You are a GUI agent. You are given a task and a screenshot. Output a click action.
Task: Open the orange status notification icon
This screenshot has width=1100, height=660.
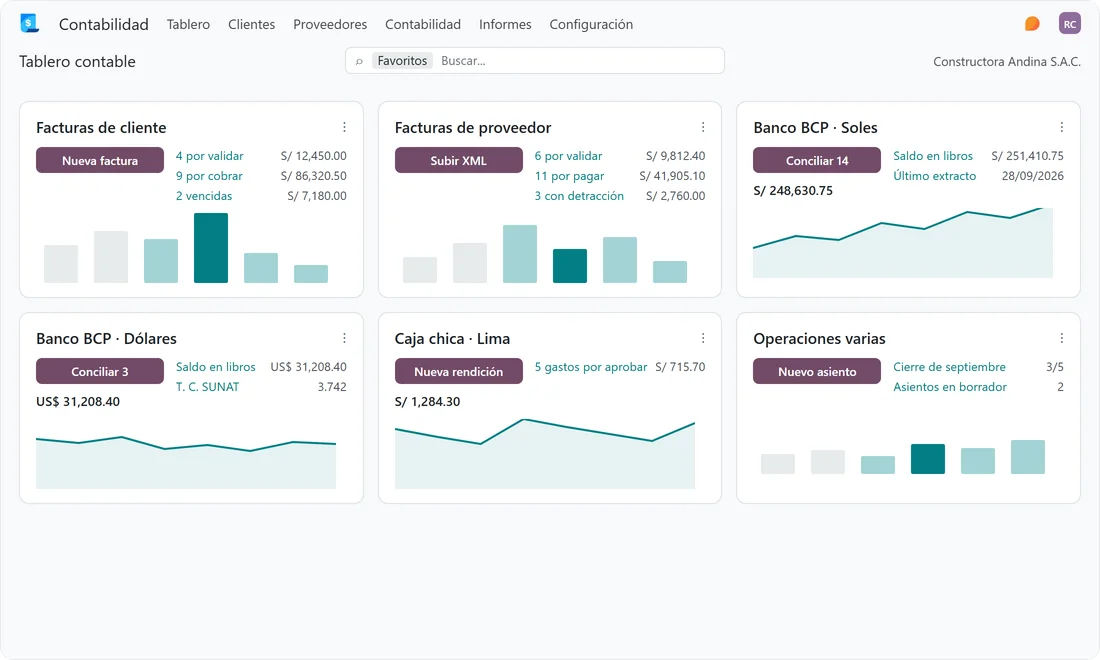1032,24
